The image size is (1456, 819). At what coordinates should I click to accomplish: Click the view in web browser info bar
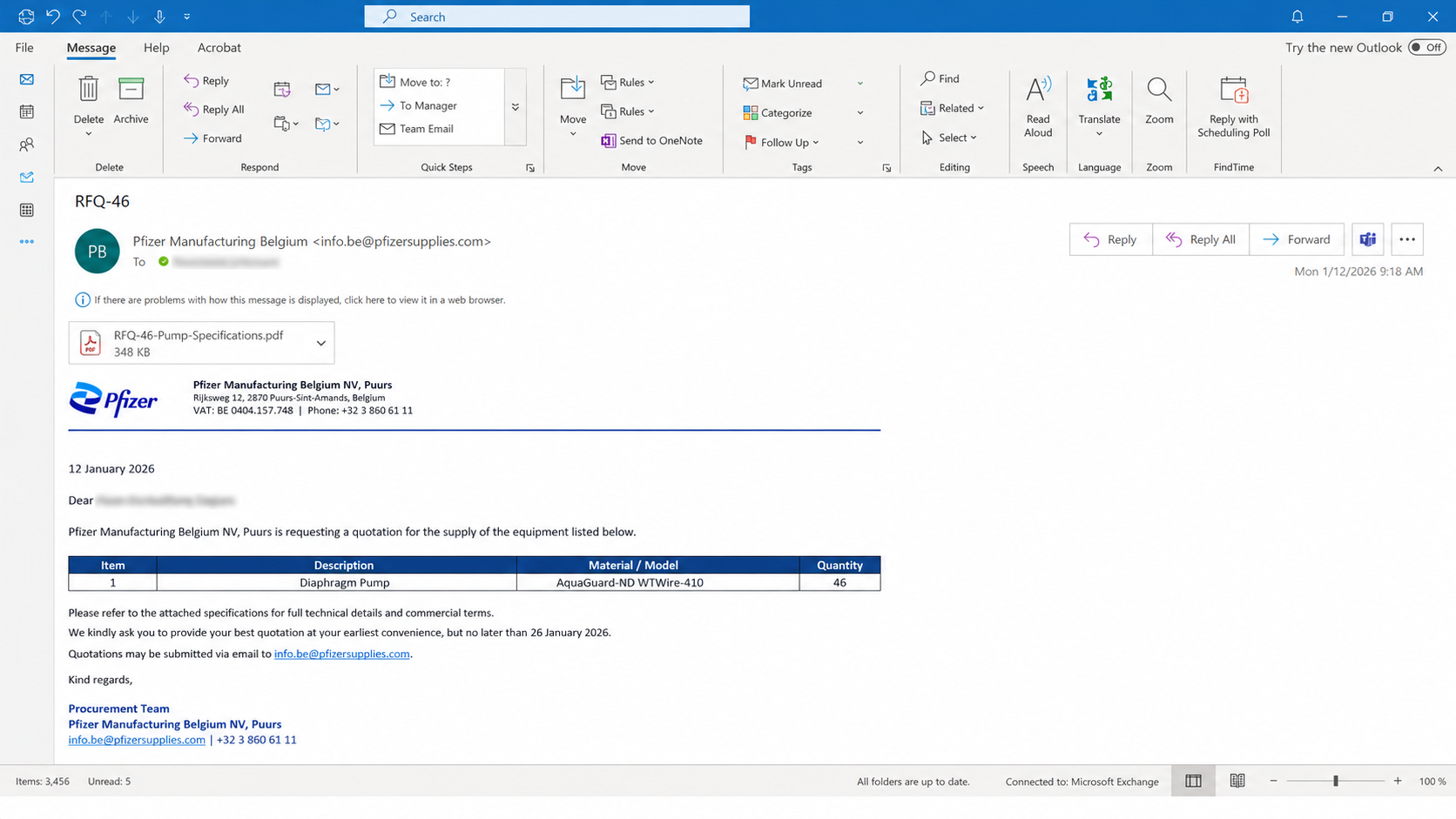pyautogui.click(x=290, y=299)
